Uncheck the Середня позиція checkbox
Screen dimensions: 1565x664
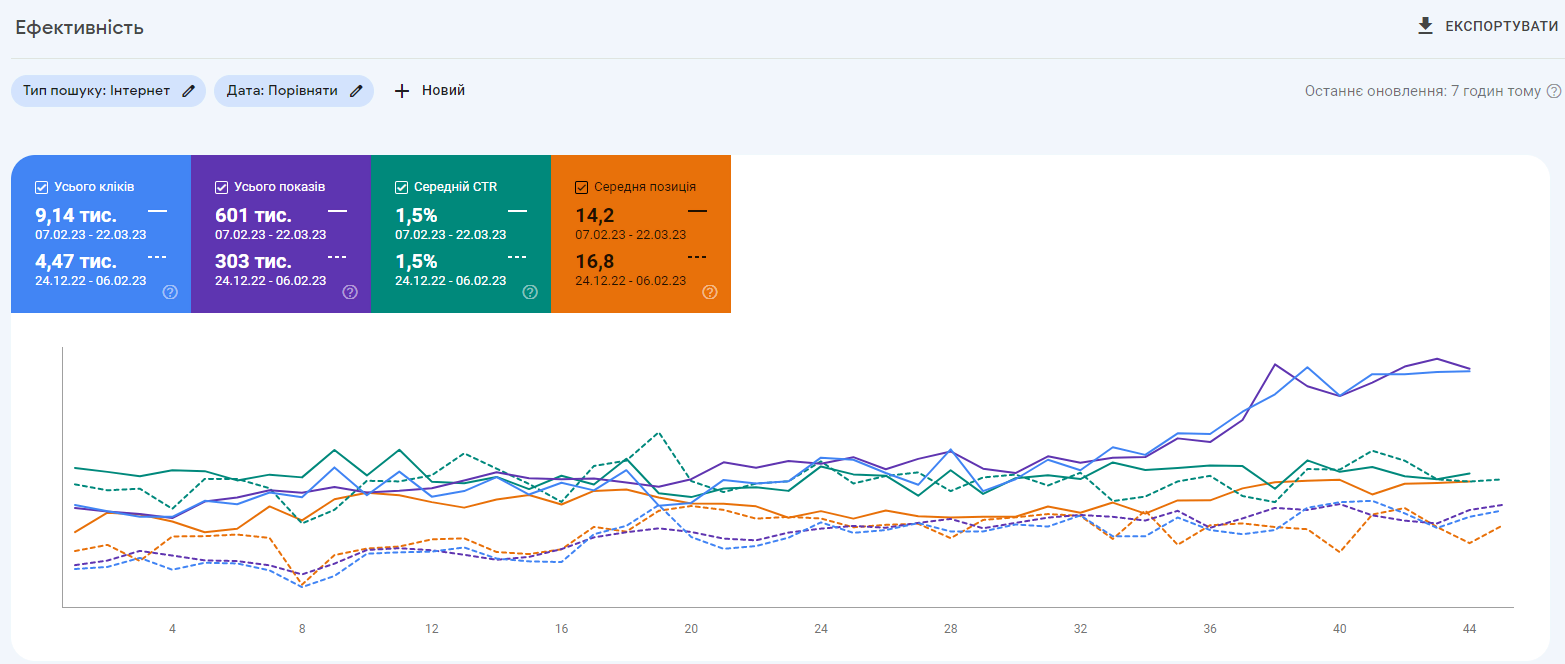(x=581, y=187)
